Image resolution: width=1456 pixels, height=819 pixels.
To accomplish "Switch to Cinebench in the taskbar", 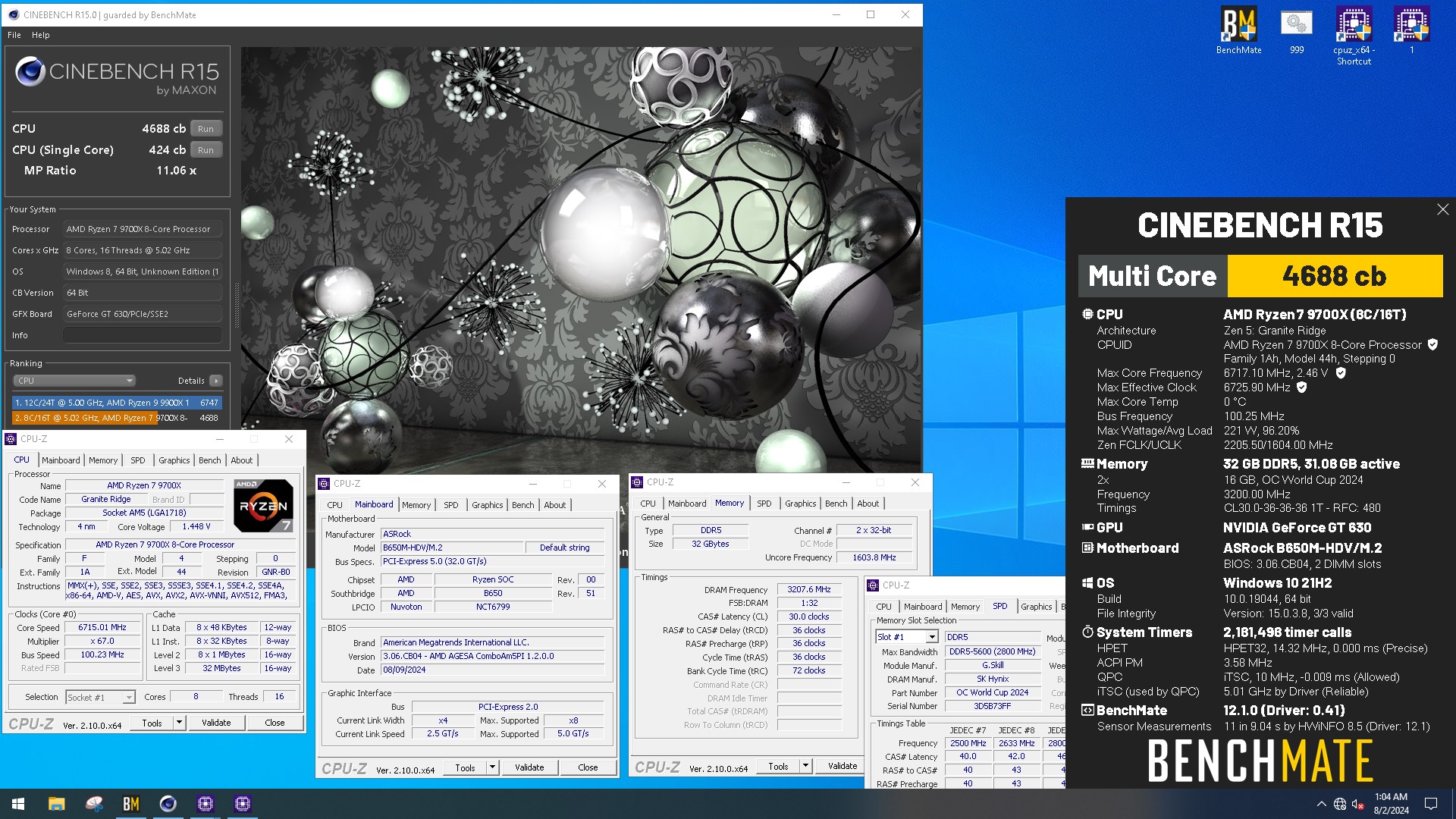I will pos(168,804).
